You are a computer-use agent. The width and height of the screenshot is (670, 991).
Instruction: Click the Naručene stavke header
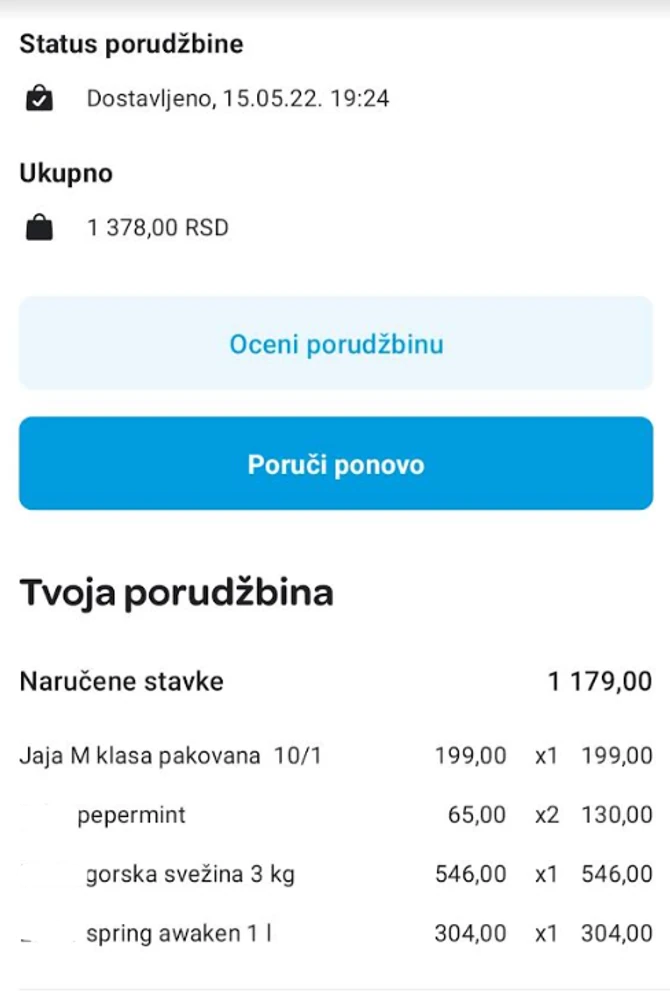[x=121, y=681]
